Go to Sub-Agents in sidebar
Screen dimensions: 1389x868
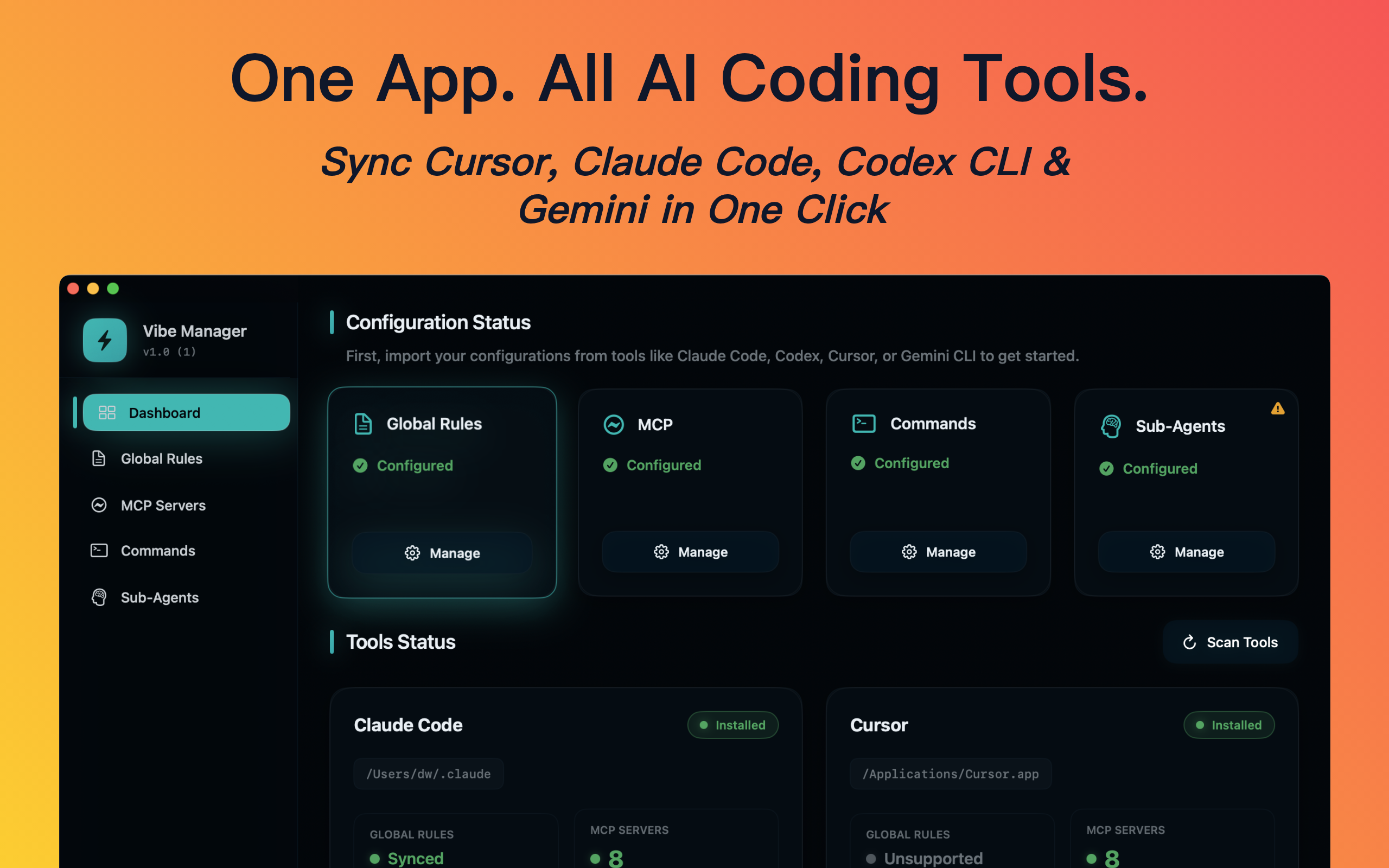click(x=160, y=598)
